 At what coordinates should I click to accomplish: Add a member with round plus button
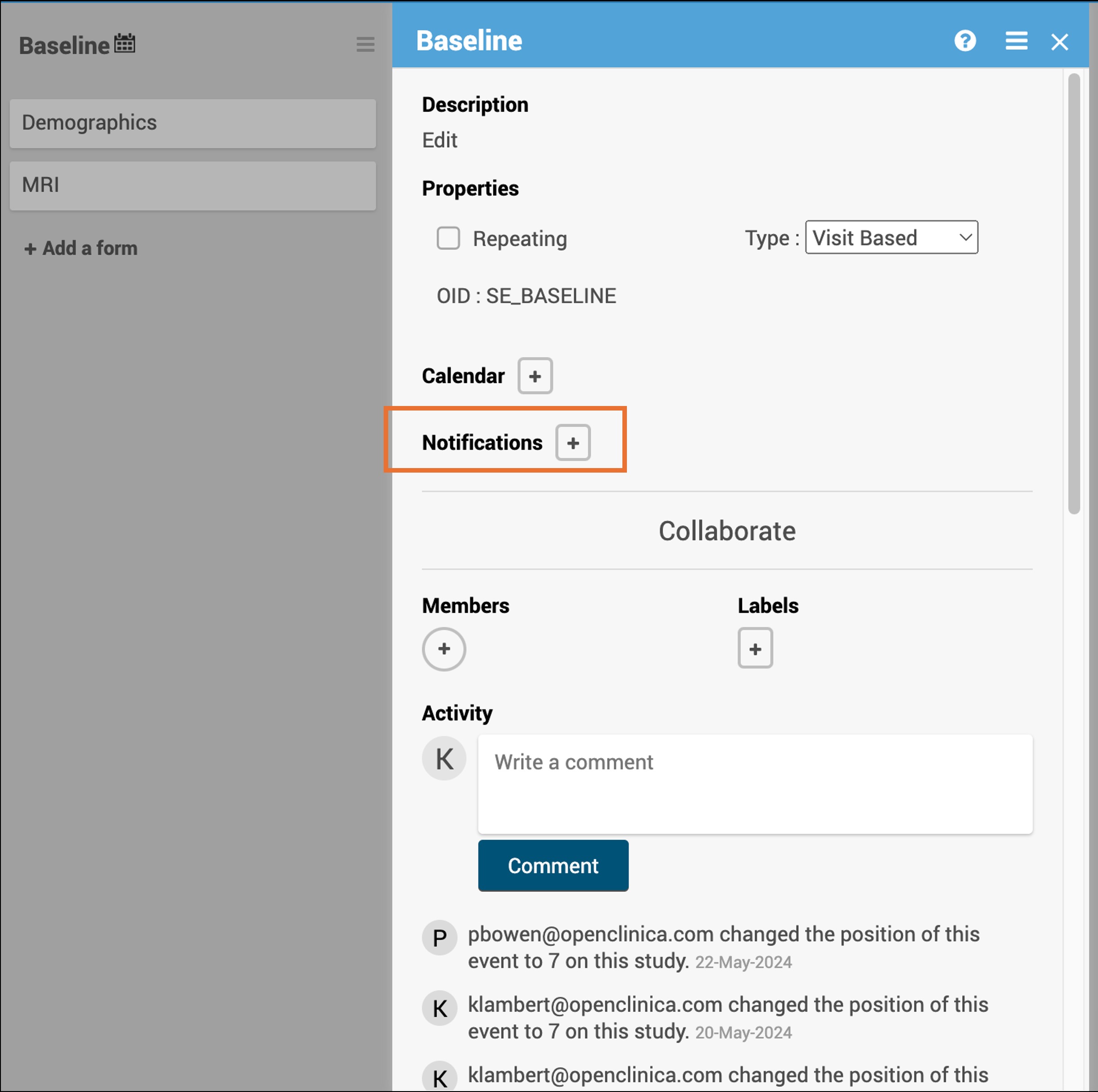click(x=443, y=648)
